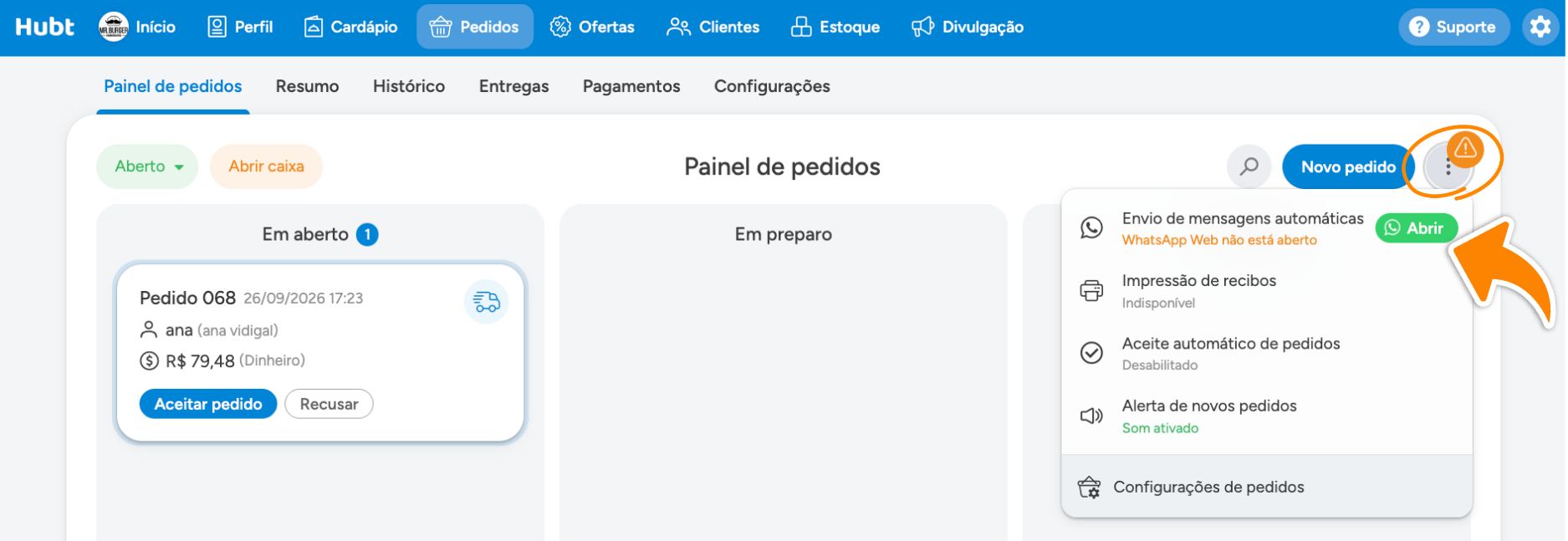Refuse the order with Recusar

click(329, 404)
